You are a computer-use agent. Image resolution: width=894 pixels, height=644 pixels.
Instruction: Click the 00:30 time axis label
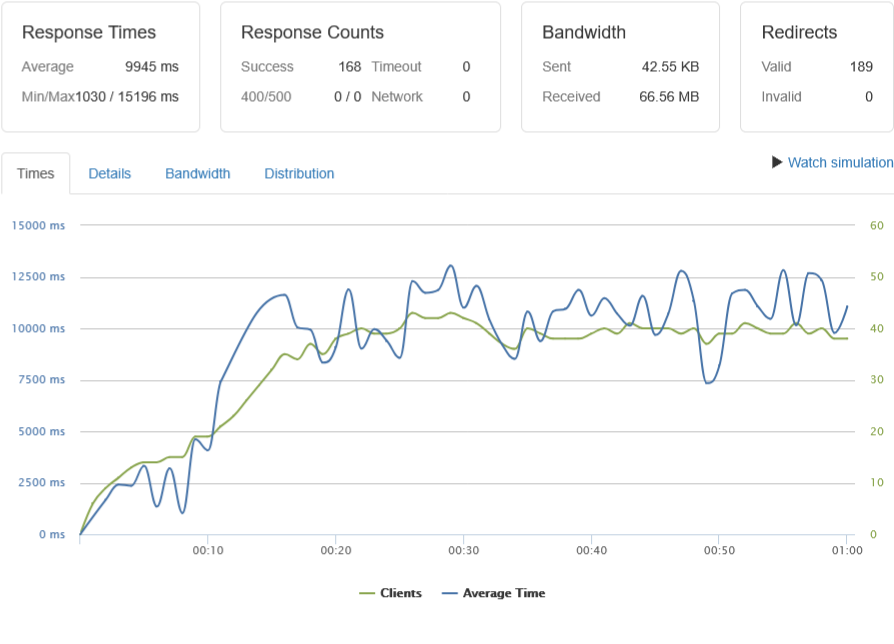point(463,550)
